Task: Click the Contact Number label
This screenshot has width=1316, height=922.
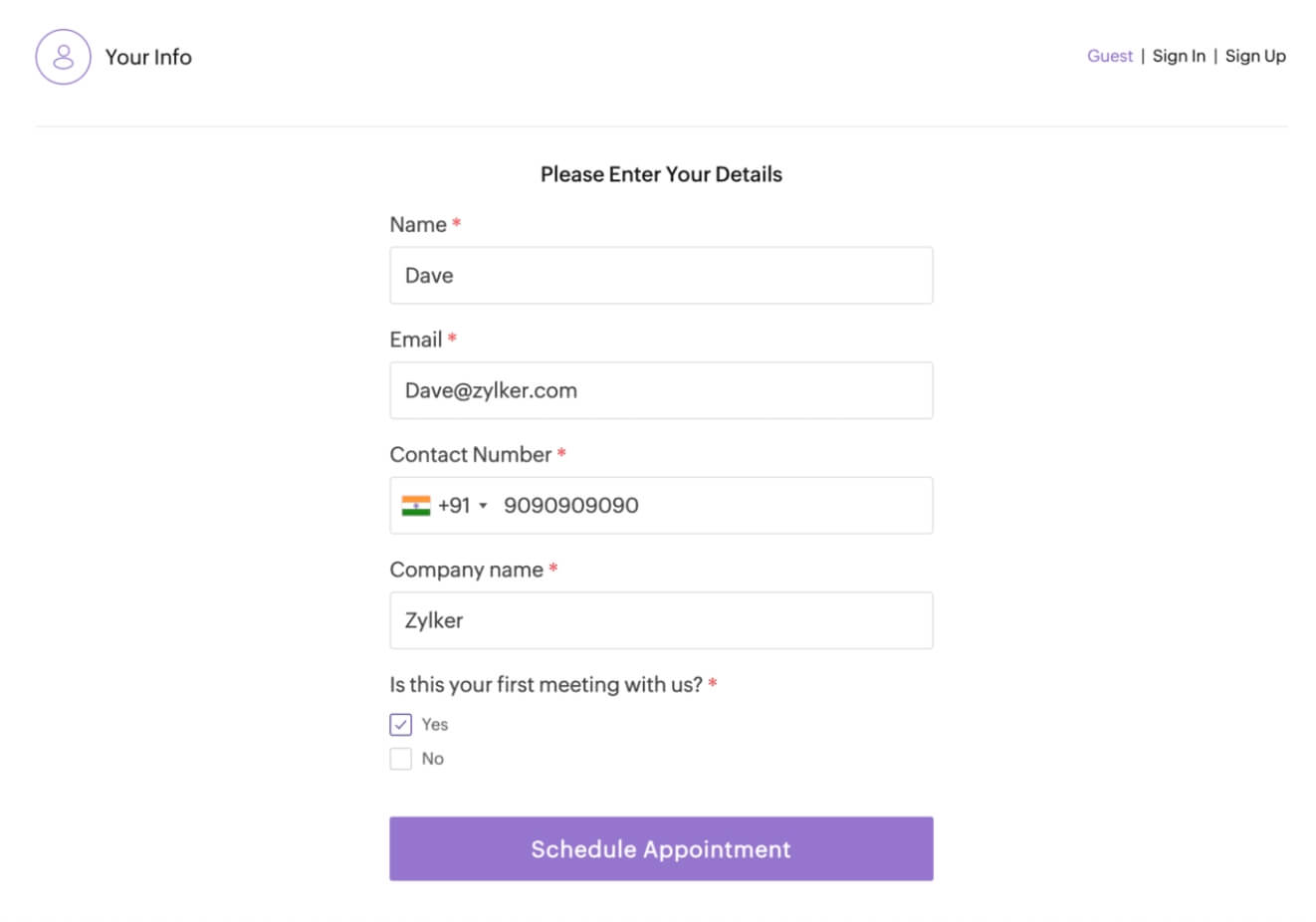Action: tap(470, 455)
